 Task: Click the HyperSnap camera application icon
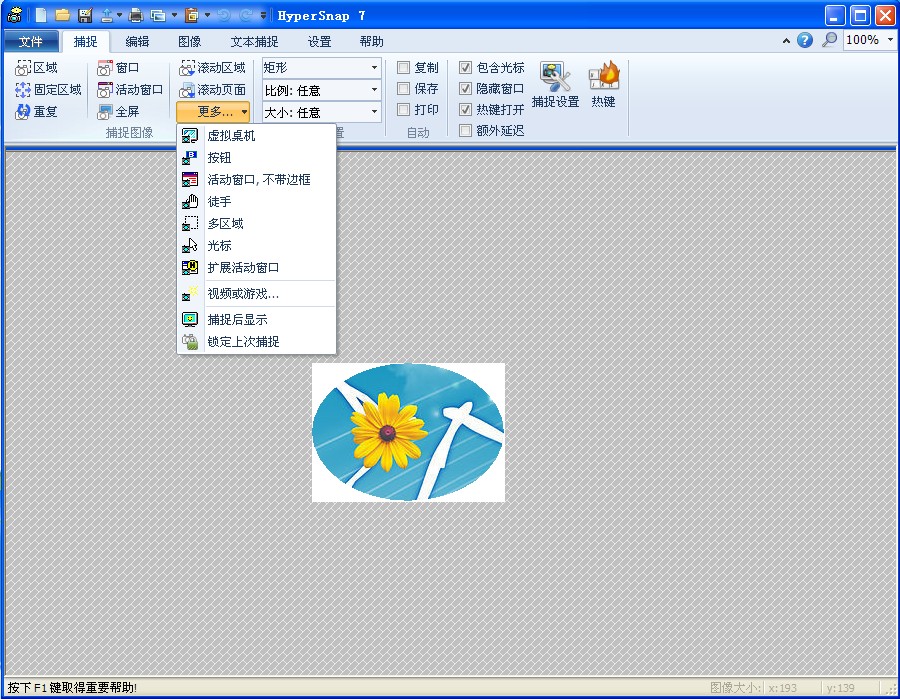point(14,15)
